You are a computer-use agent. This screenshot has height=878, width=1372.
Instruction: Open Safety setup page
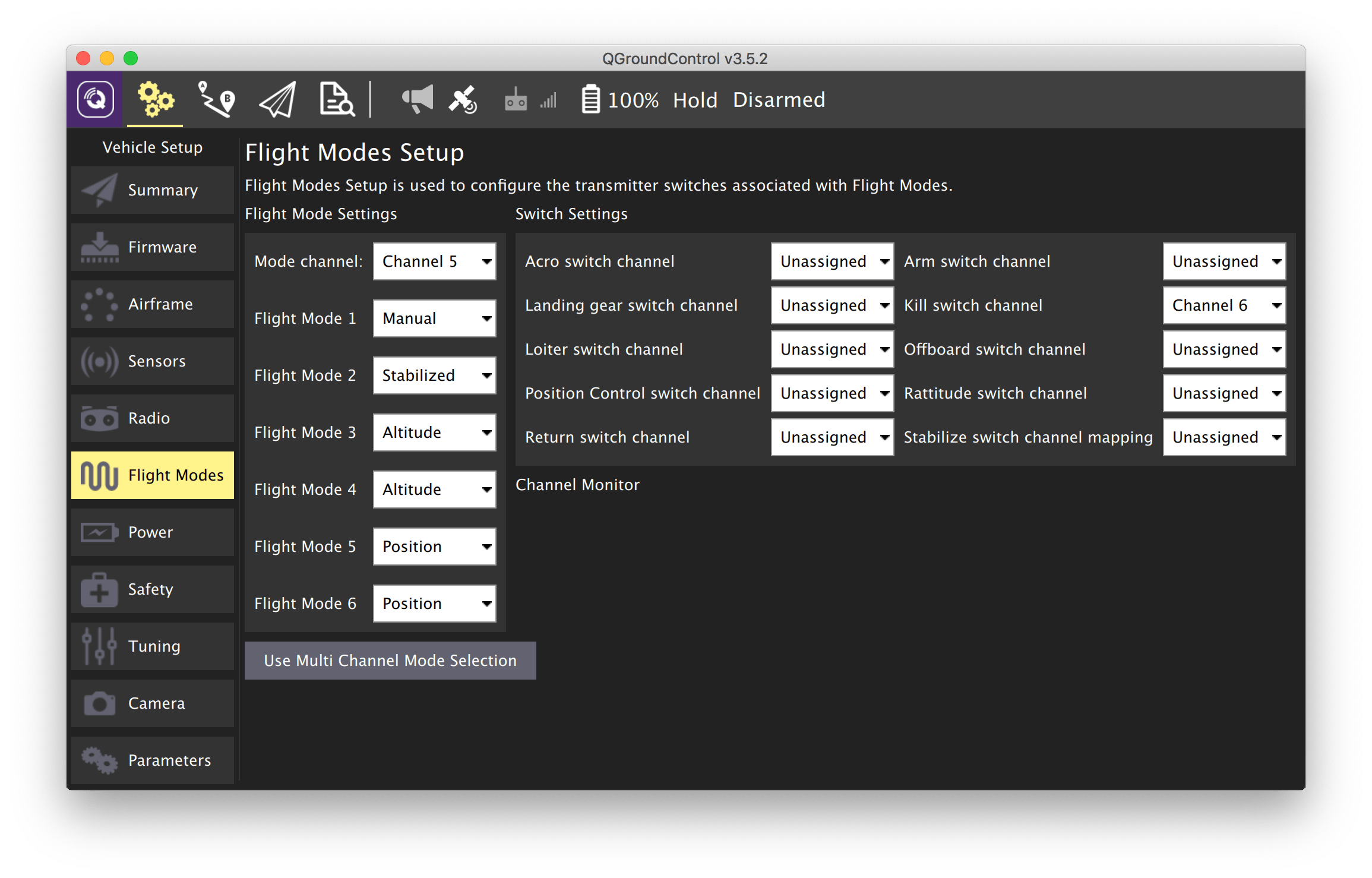pyautogui.click(x=153, y=589)
